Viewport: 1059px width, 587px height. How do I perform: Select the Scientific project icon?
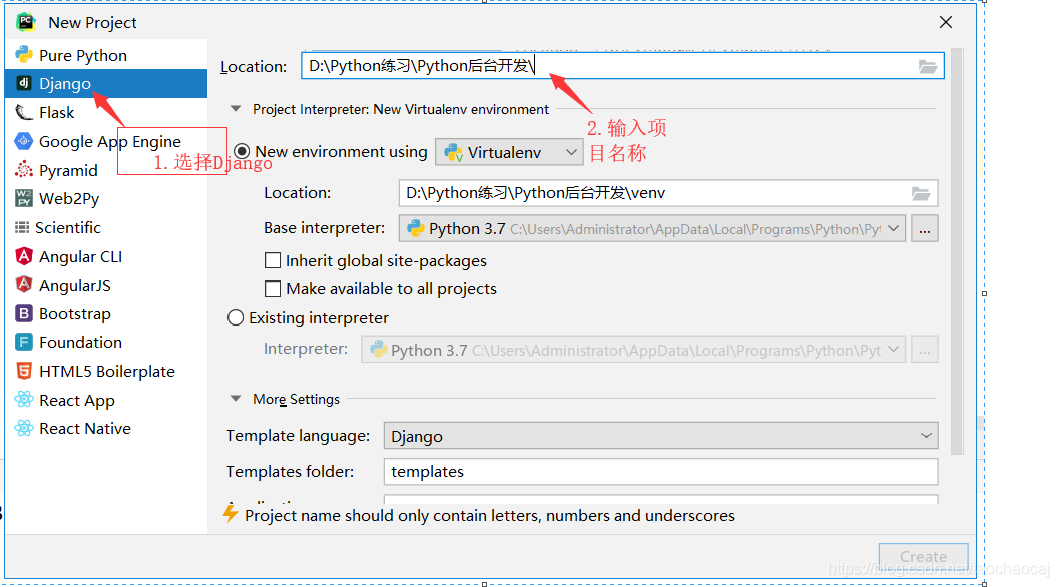point(22,228)
